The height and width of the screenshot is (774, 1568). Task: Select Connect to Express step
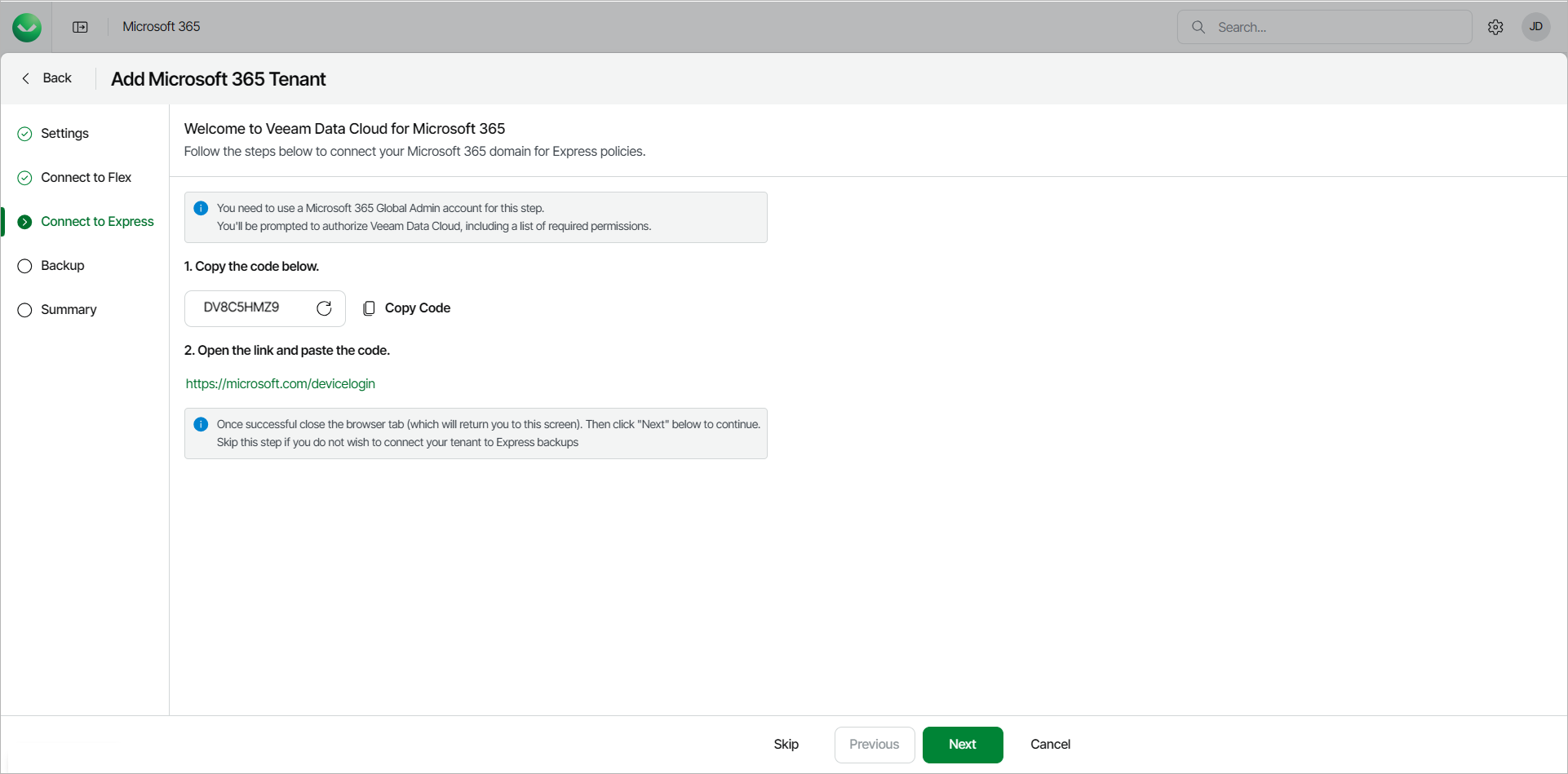97,222
